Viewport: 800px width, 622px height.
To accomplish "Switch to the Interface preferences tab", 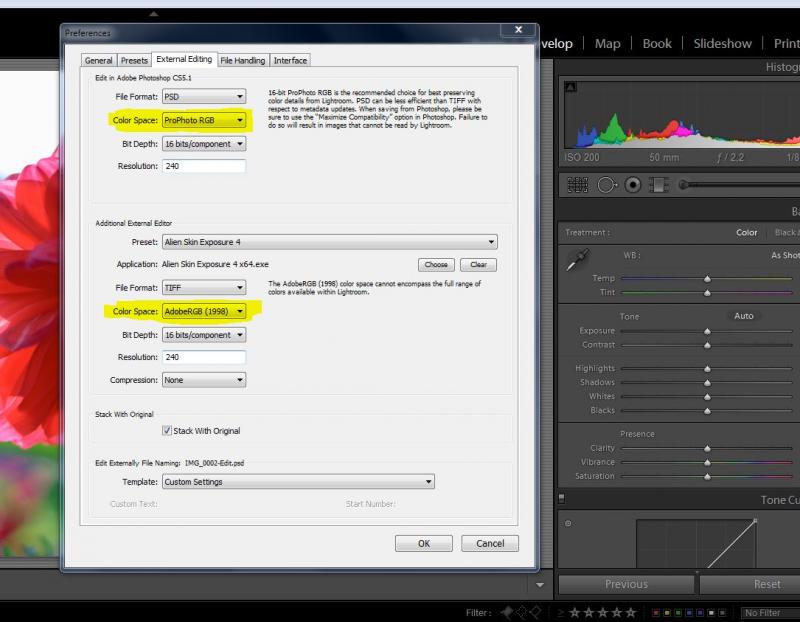I will pos(290,60).
